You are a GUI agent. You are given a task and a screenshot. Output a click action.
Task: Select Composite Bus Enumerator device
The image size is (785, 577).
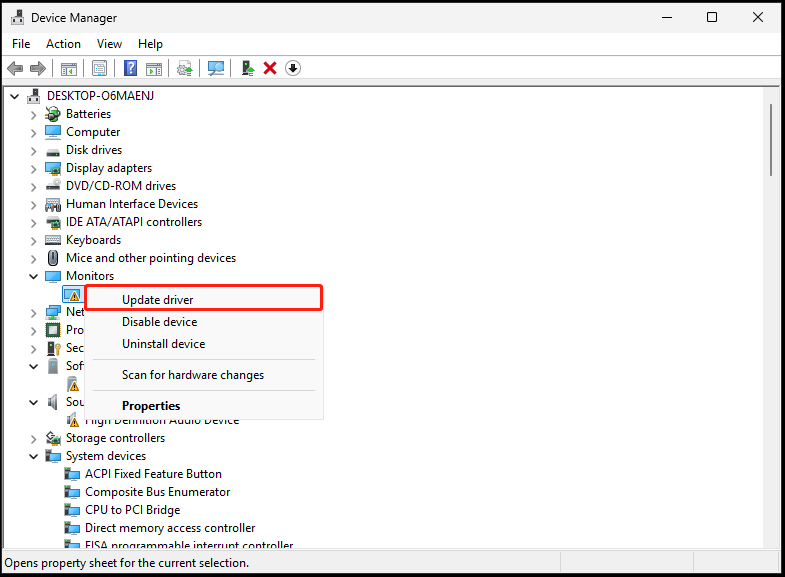click(158, 492)
